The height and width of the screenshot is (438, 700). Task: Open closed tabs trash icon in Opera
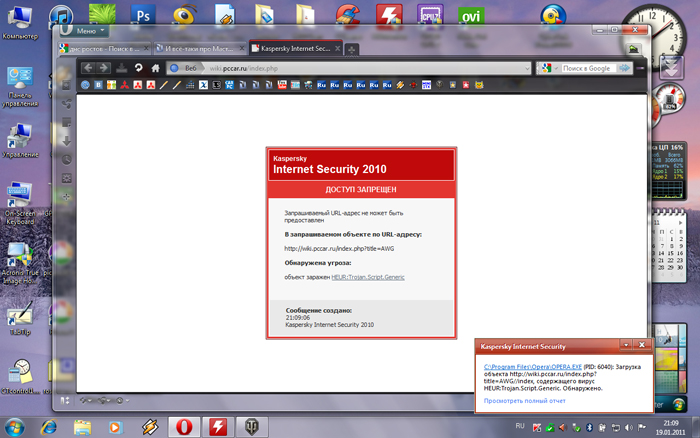(633, 49)
